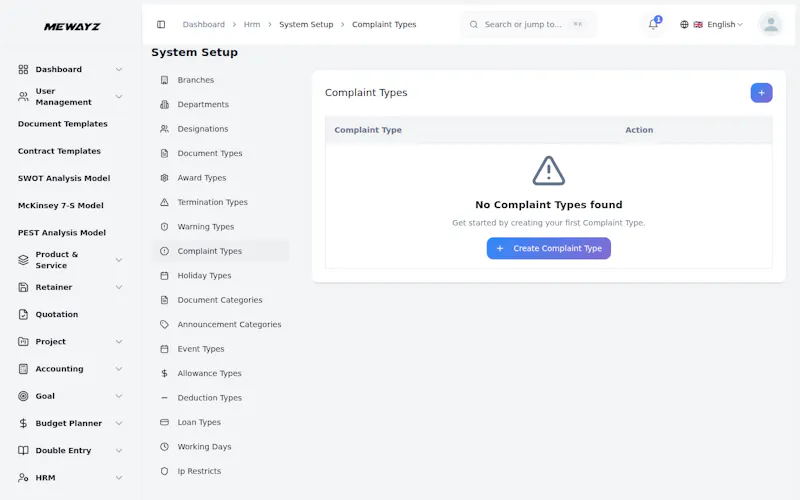Click the Complaint Type column header
800x500 pixels.
pos(368,130)
